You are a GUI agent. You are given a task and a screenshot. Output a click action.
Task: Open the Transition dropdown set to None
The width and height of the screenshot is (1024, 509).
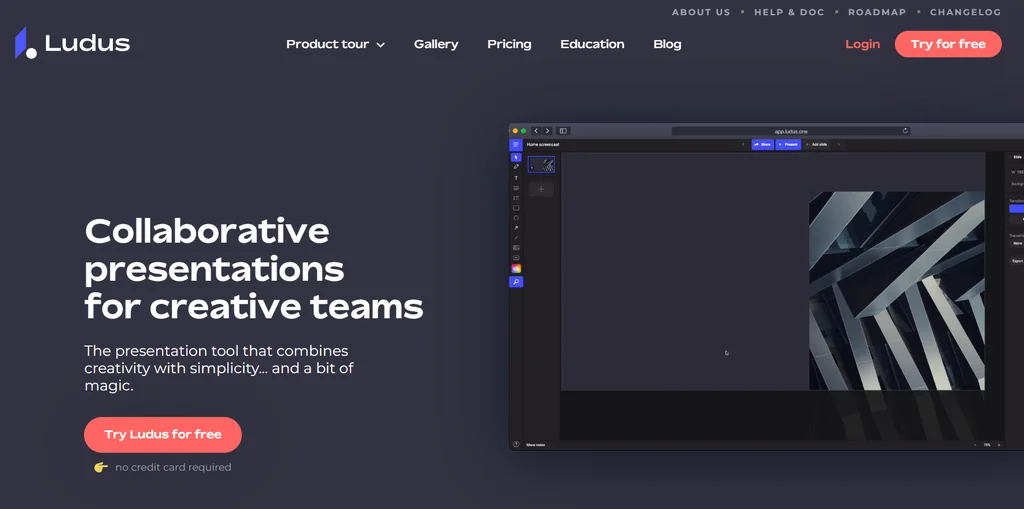(x=1017, y=243)
